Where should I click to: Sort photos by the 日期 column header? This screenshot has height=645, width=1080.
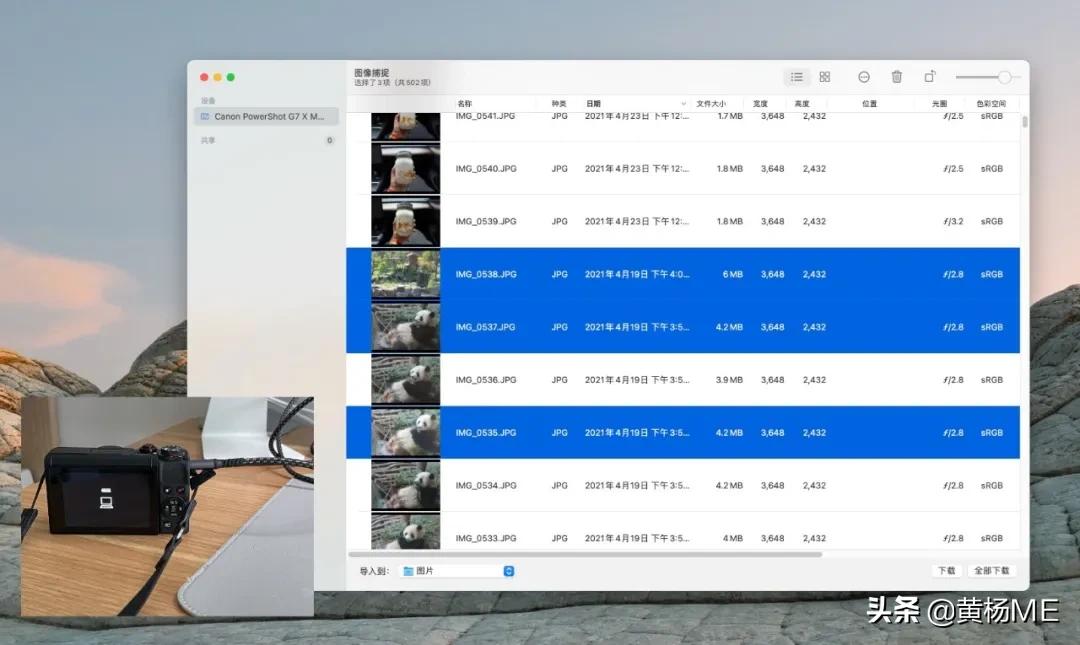coord(593,103)
